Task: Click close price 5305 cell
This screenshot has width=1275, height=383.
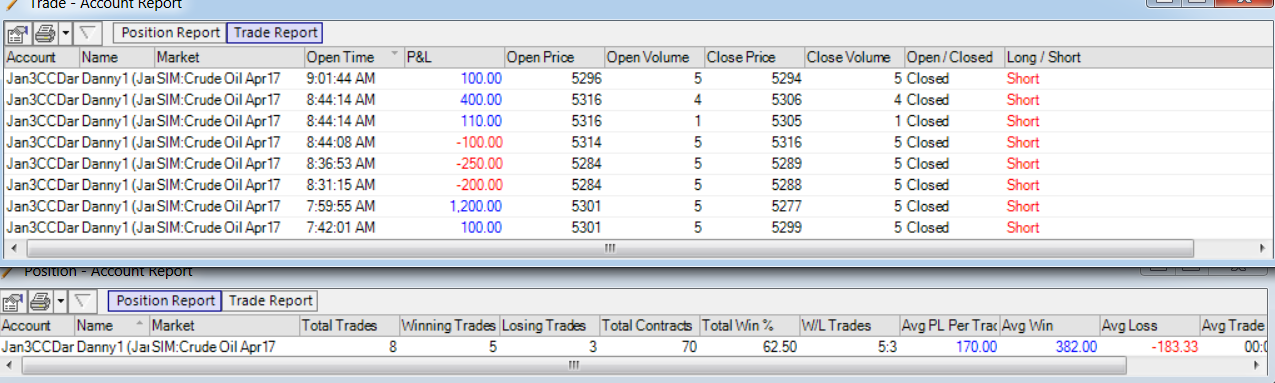Action: tap(786, 121)
